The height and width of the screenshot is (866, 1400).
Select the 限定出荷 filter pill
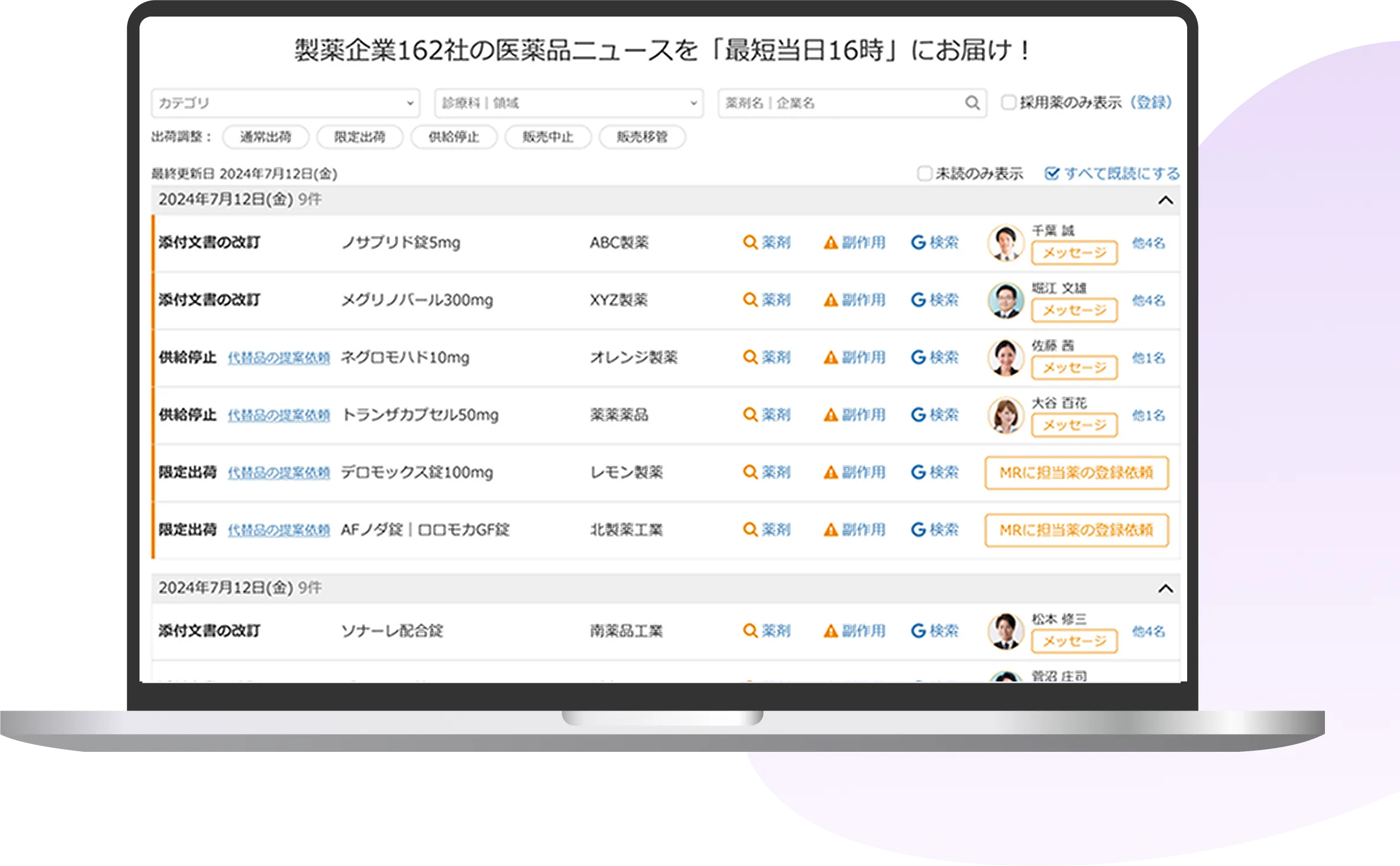359,137
